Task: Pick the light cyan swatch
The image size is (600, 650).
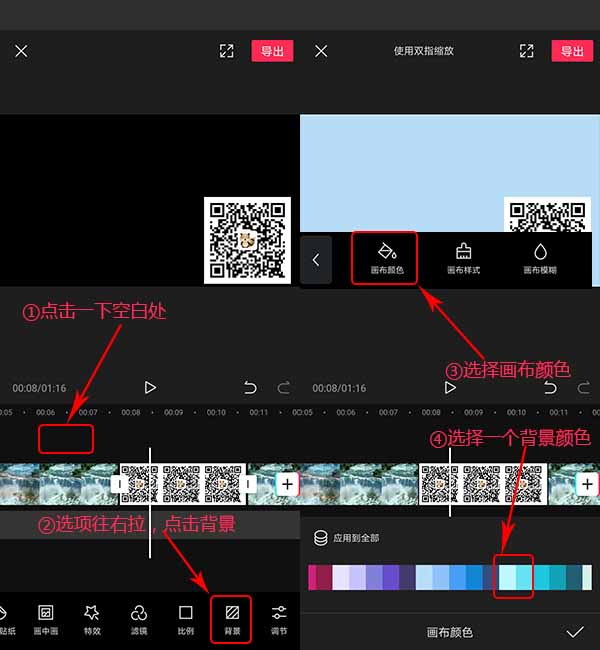Action: coord(507,577)
